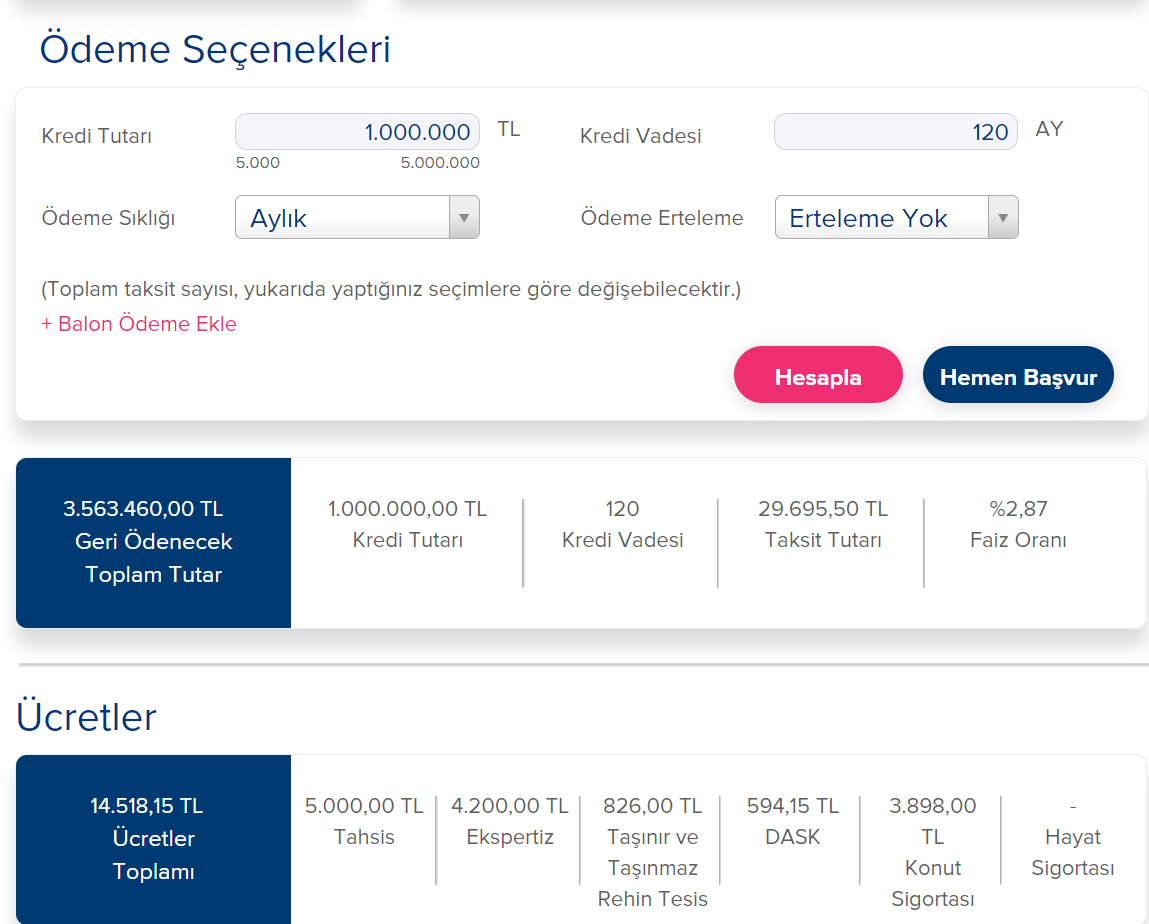Click the + Balon Ödeme Ekle link

pos(139,324)
